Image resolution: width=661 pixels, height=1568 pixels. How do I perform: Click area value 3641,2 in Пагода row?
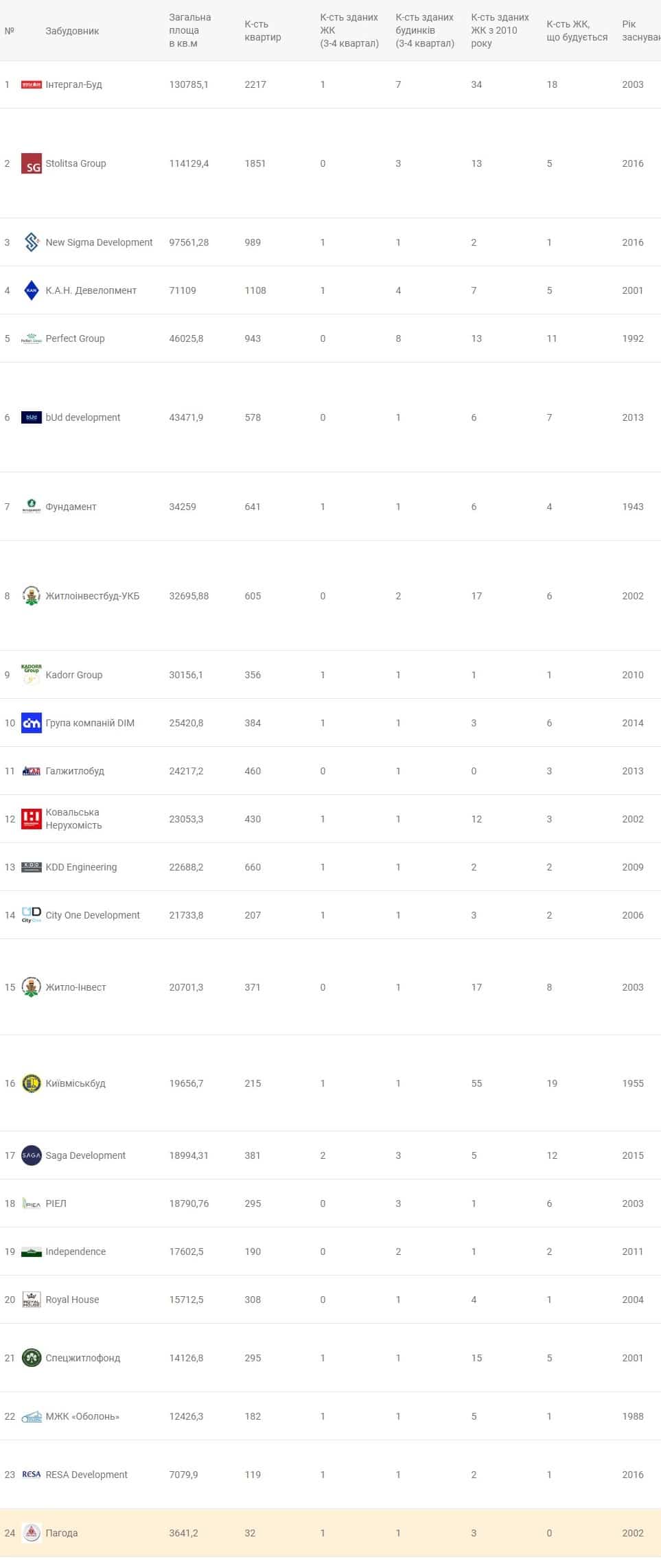pos(183,1533)
